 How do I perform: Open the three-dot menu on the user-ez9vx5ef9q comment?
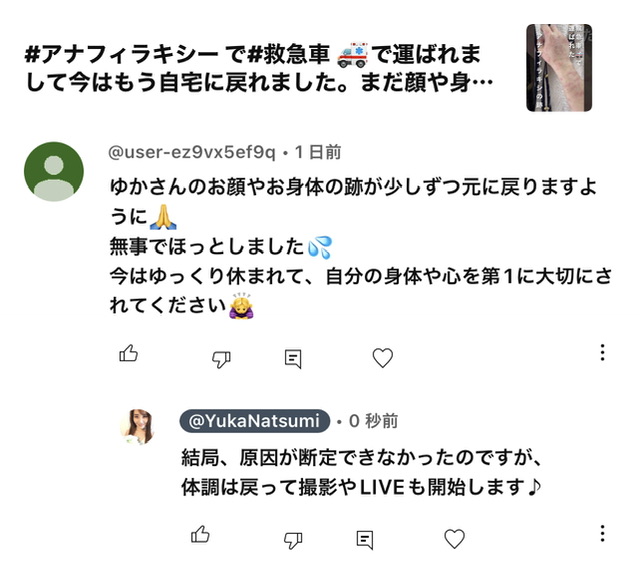coord(602,353)
